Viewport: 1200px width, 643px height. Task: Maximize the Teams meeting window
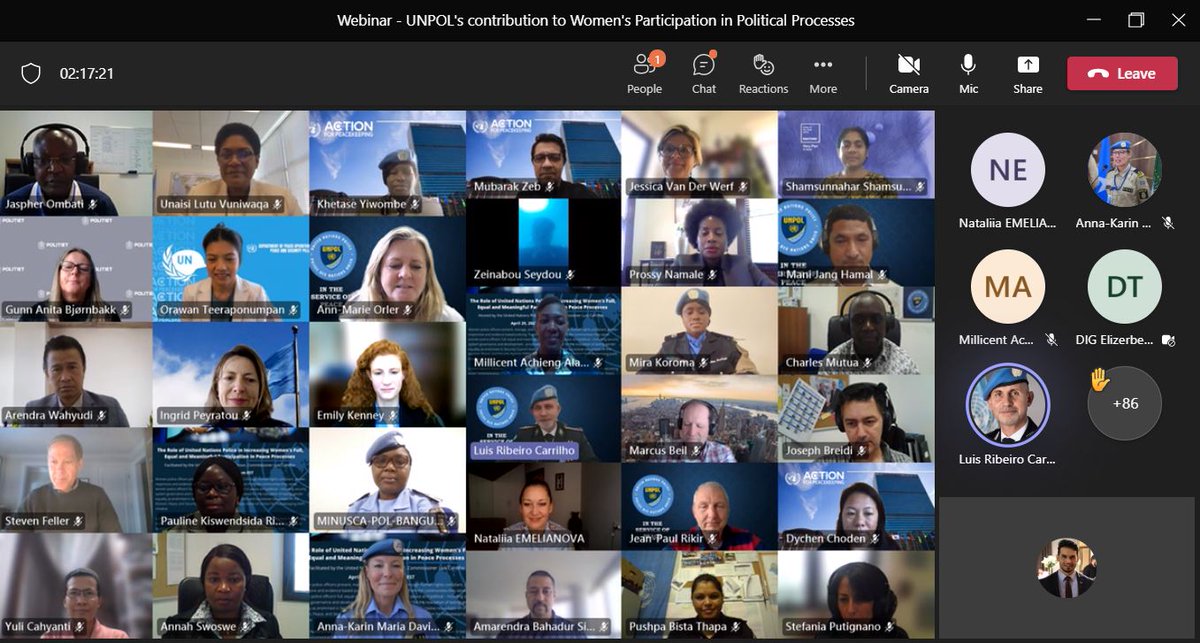1136,20
